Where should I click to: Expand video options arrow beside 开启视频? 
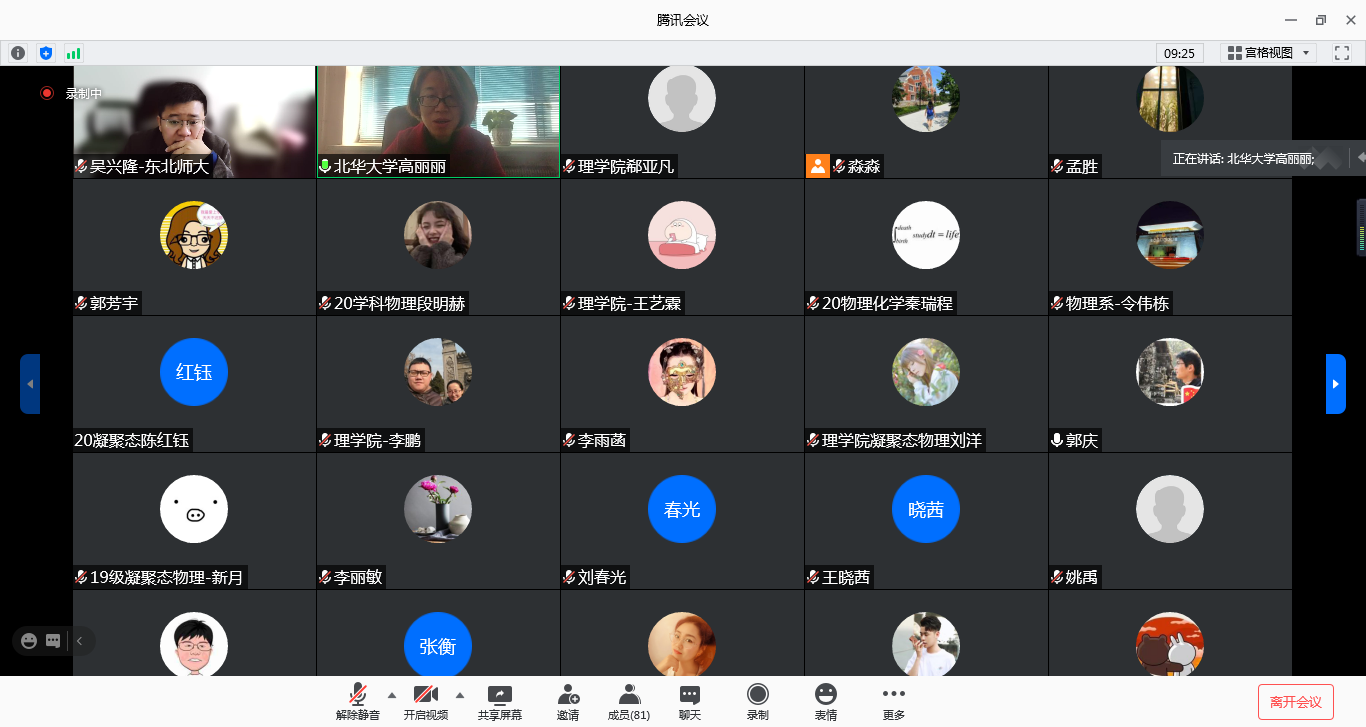460,694
